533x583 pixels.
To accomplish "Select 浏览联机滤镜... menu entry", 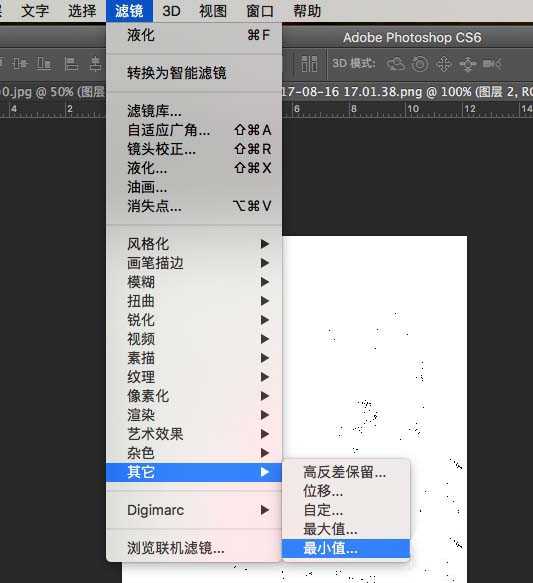I will pyautogui.click(x=194, y=548).
